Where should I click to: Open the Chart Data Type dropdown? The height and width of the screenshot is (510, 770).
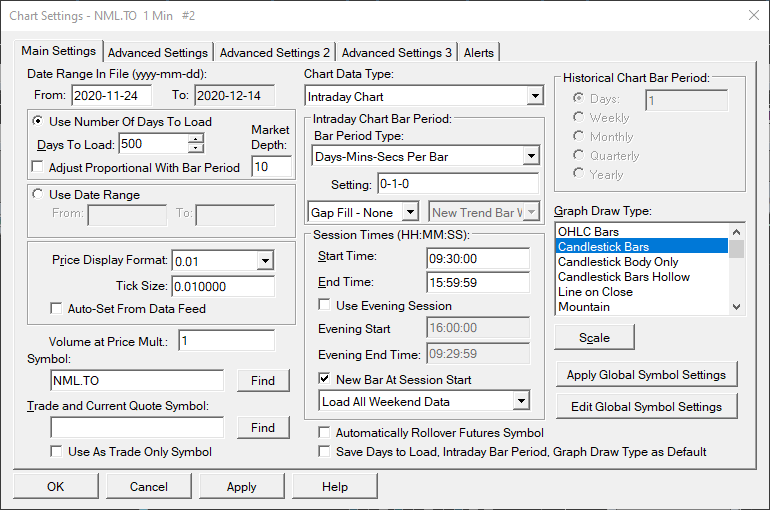point(535,96)
